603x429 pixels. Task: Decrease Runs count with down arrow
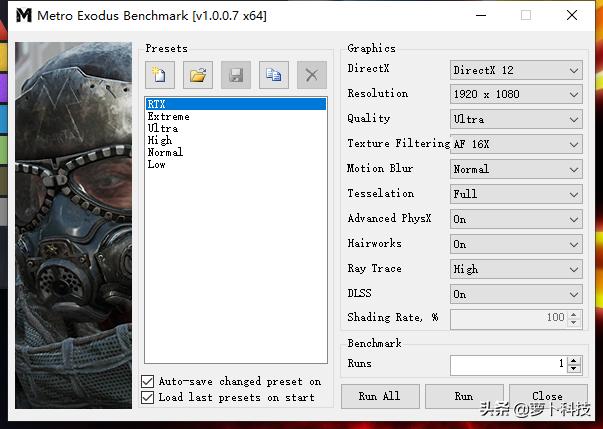tap(574, 369)
